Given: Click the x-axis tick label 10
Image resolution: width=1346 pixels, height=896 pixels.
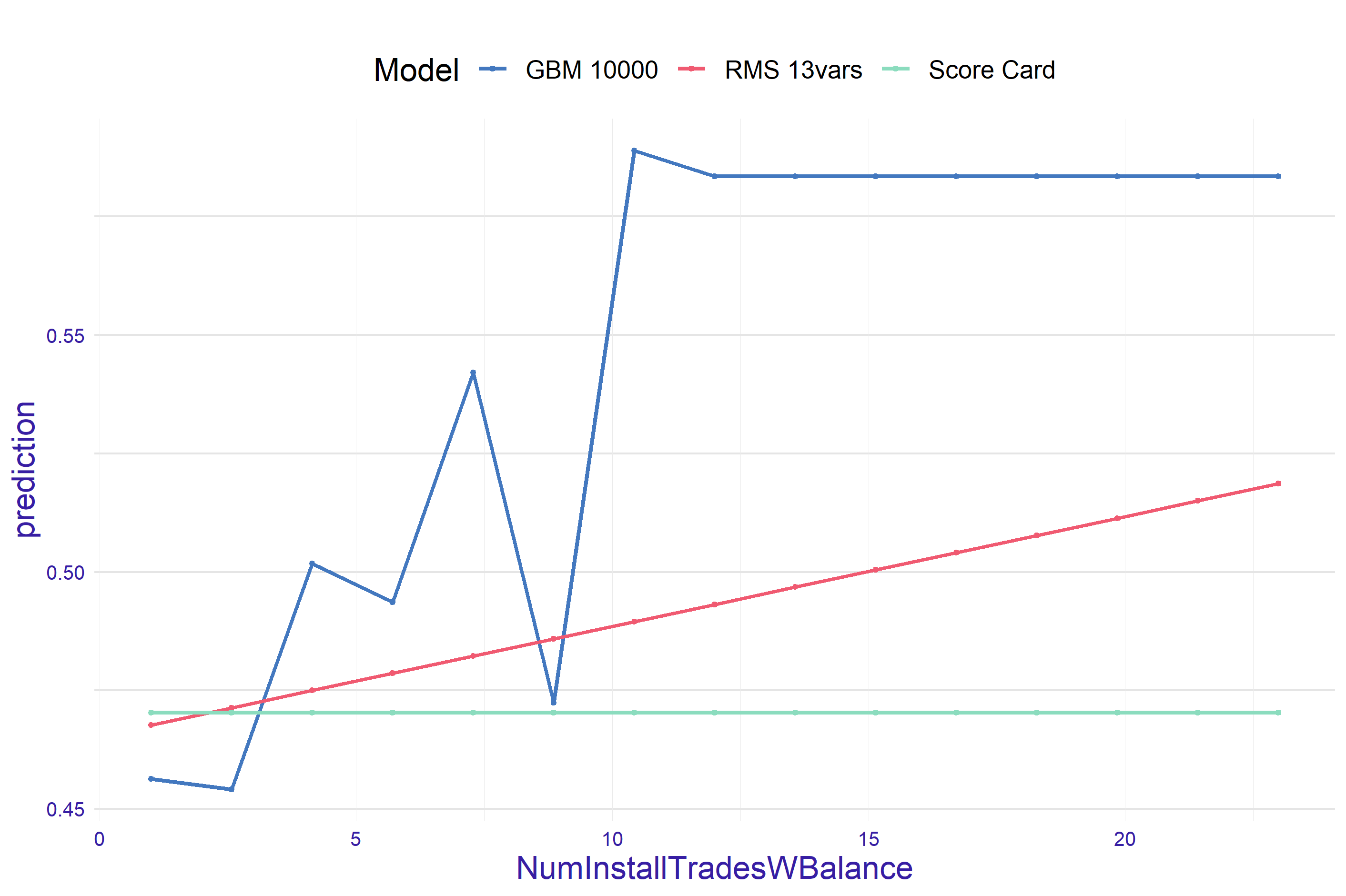Looking at the screenshot, I should point(612,839).
